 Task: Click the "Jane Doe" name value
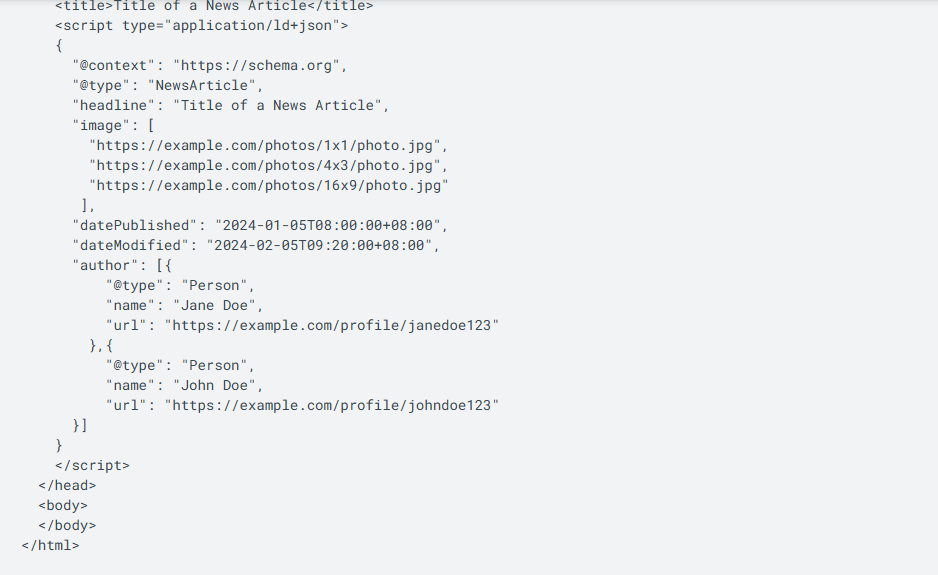coord(218,306)
